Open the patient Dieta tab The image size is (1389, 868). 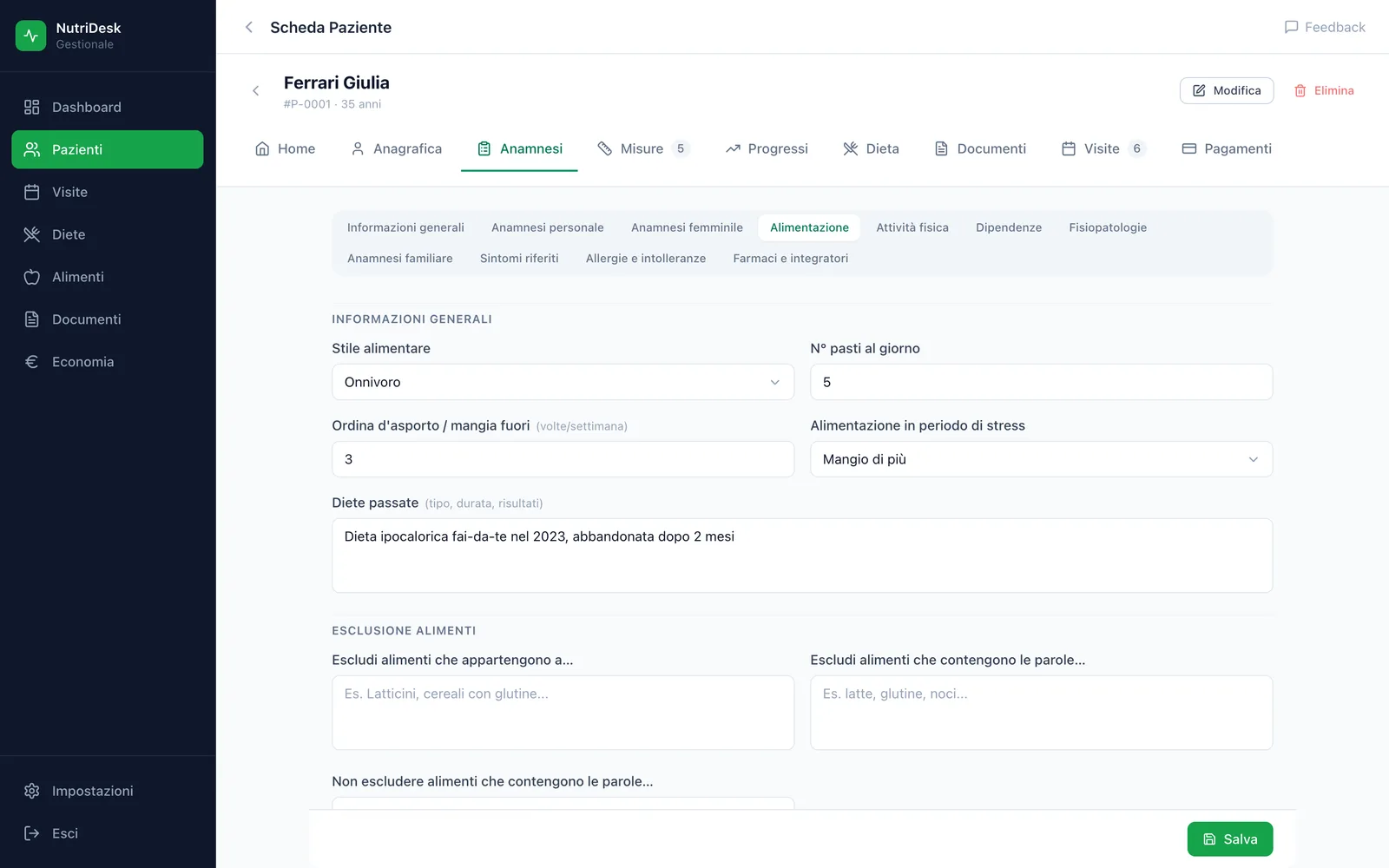pos(871,148)
